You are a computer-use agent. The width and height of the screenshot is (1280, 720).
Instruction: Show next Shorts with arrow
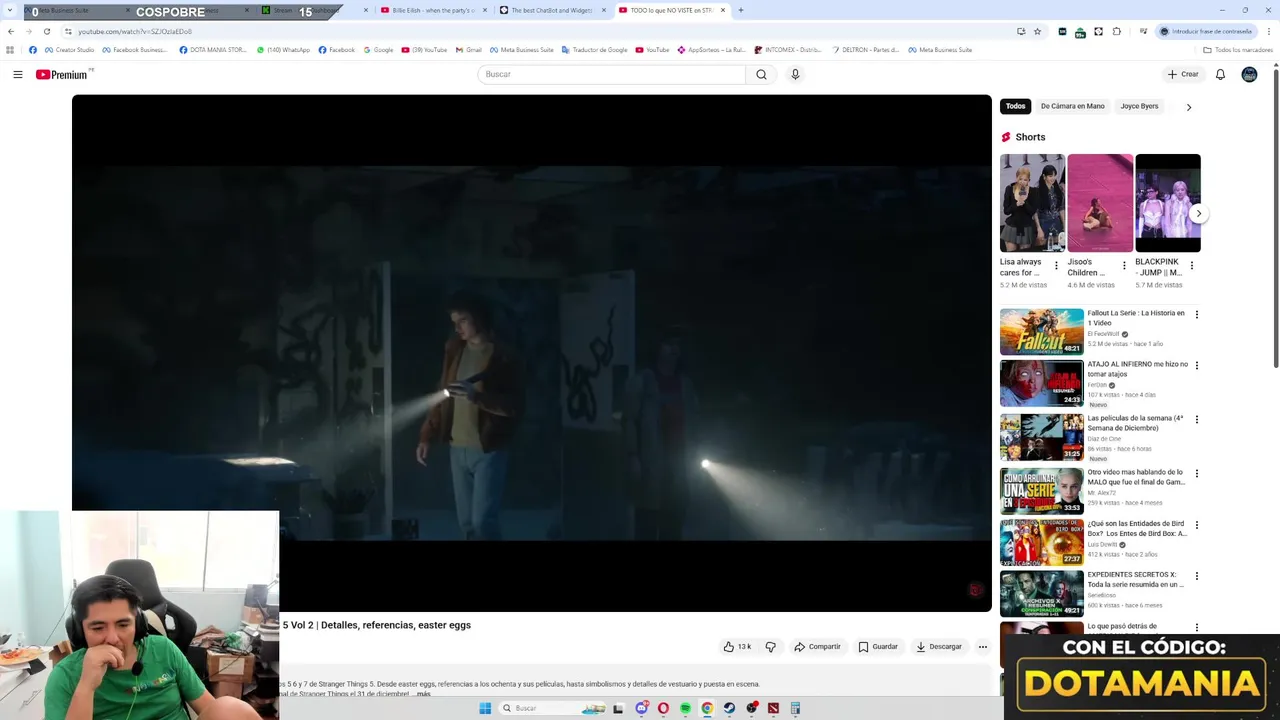[x=1198, y=213]
